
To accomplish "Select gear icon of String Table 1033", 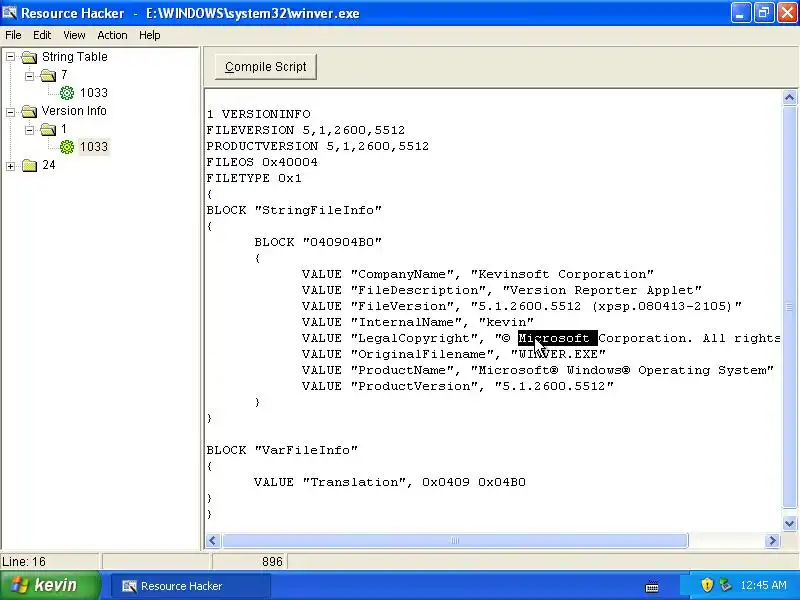I will click(67, 93).
